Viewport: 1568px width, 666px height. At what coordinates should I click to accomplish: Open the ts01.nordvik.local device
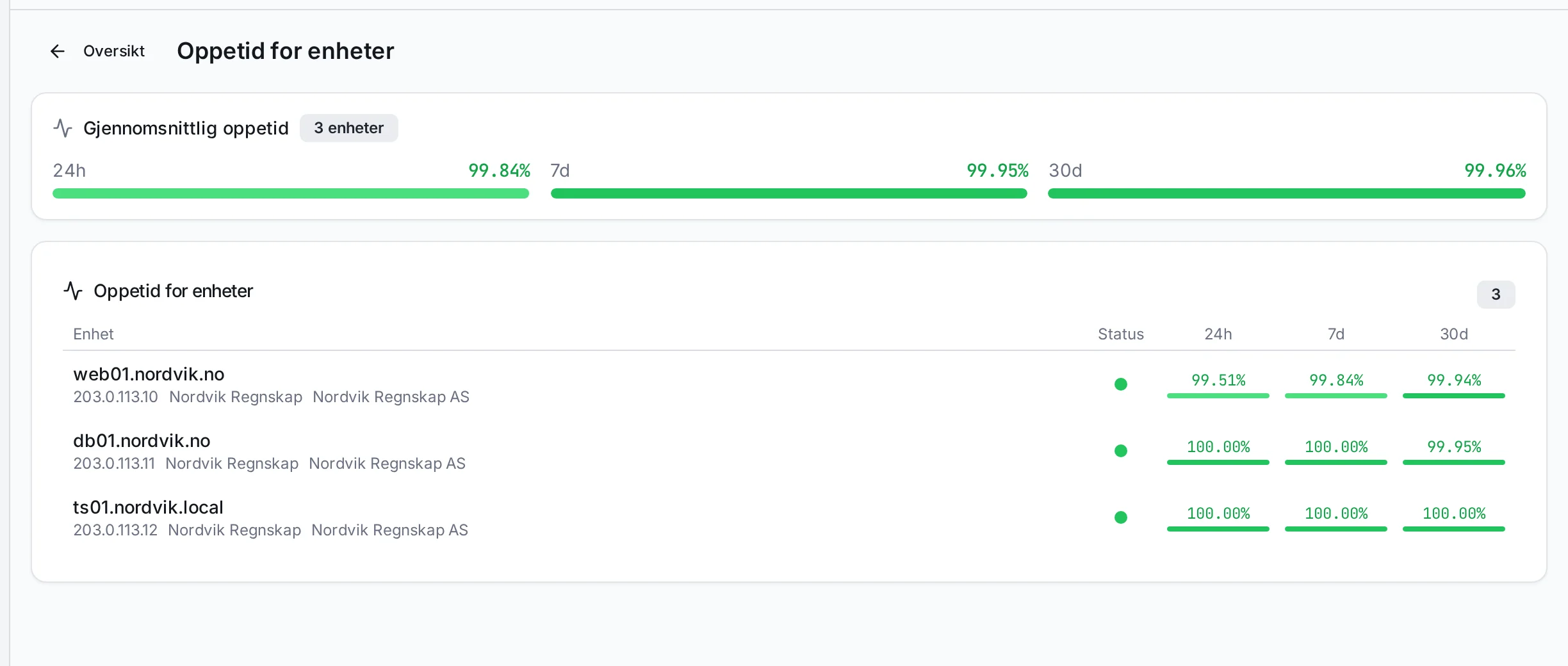tap(148, 507)
